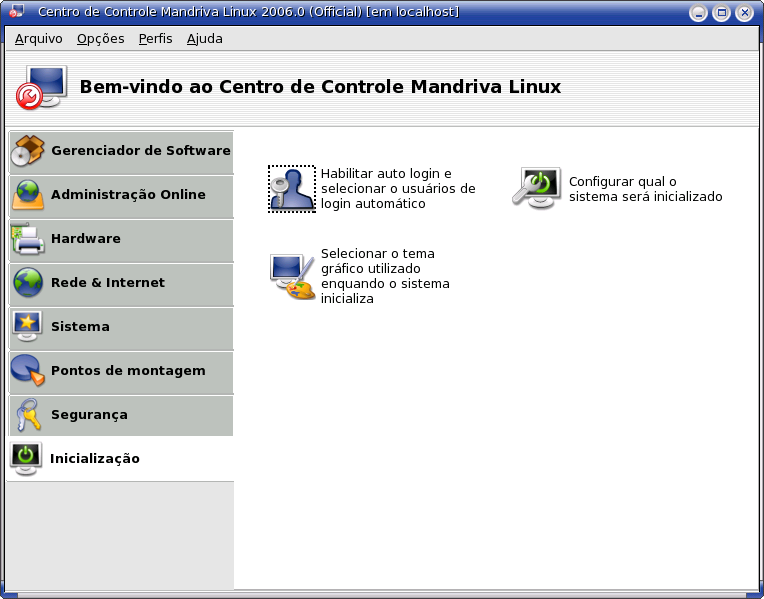Open the Perfis menu
Image resolution: width=764 pixels, height=599 pixels.
155,39
